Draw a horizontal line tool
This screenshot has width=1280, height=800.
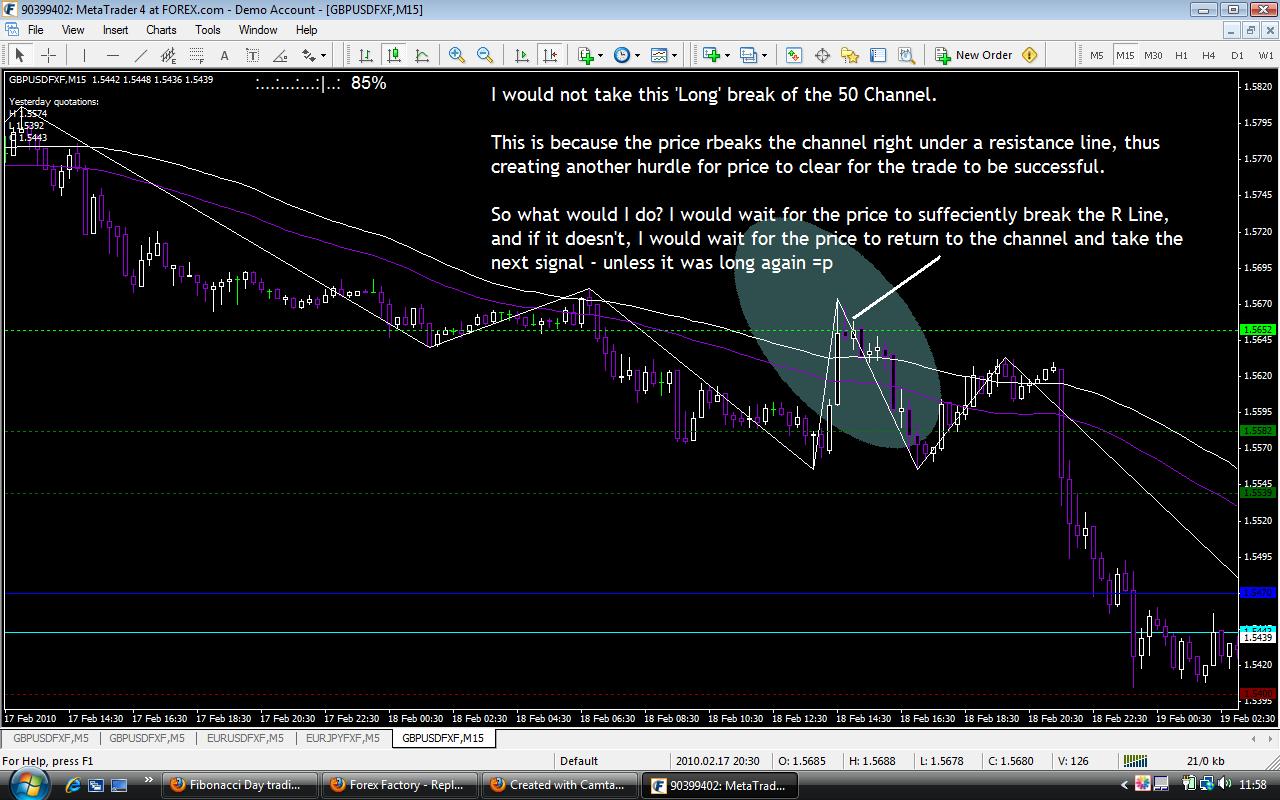[x=112, y=55]
